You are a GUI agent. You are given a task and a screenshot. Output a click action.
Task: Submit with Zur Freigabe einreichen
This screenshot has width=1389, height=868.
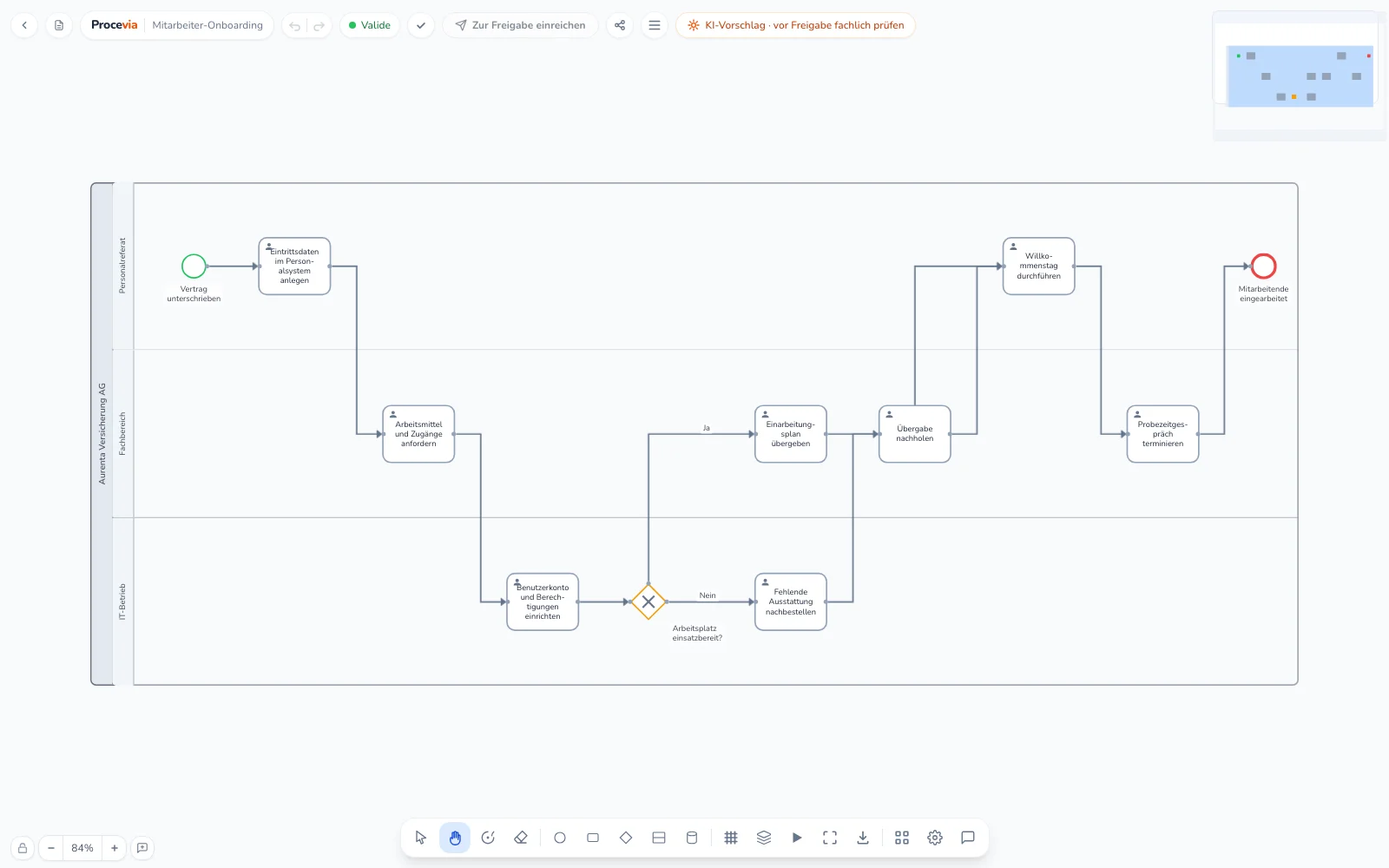[520, 25]
